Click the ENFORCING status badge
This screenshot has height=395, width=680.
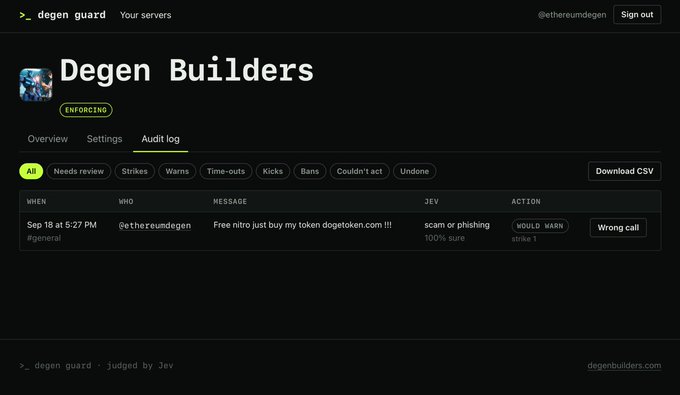86,110
